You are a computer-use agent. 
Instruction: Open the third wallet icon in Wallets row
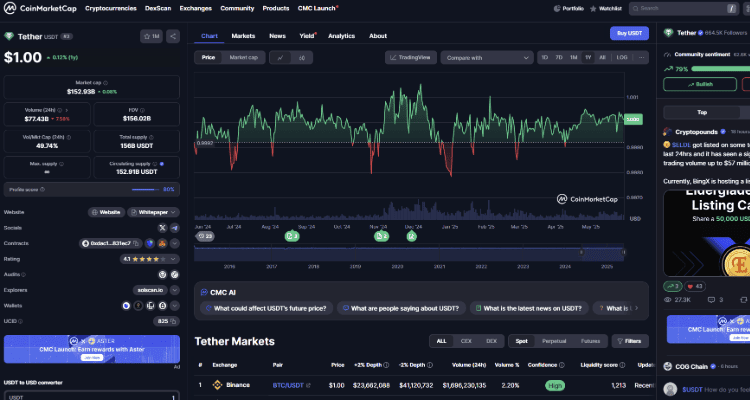(151, 306)
